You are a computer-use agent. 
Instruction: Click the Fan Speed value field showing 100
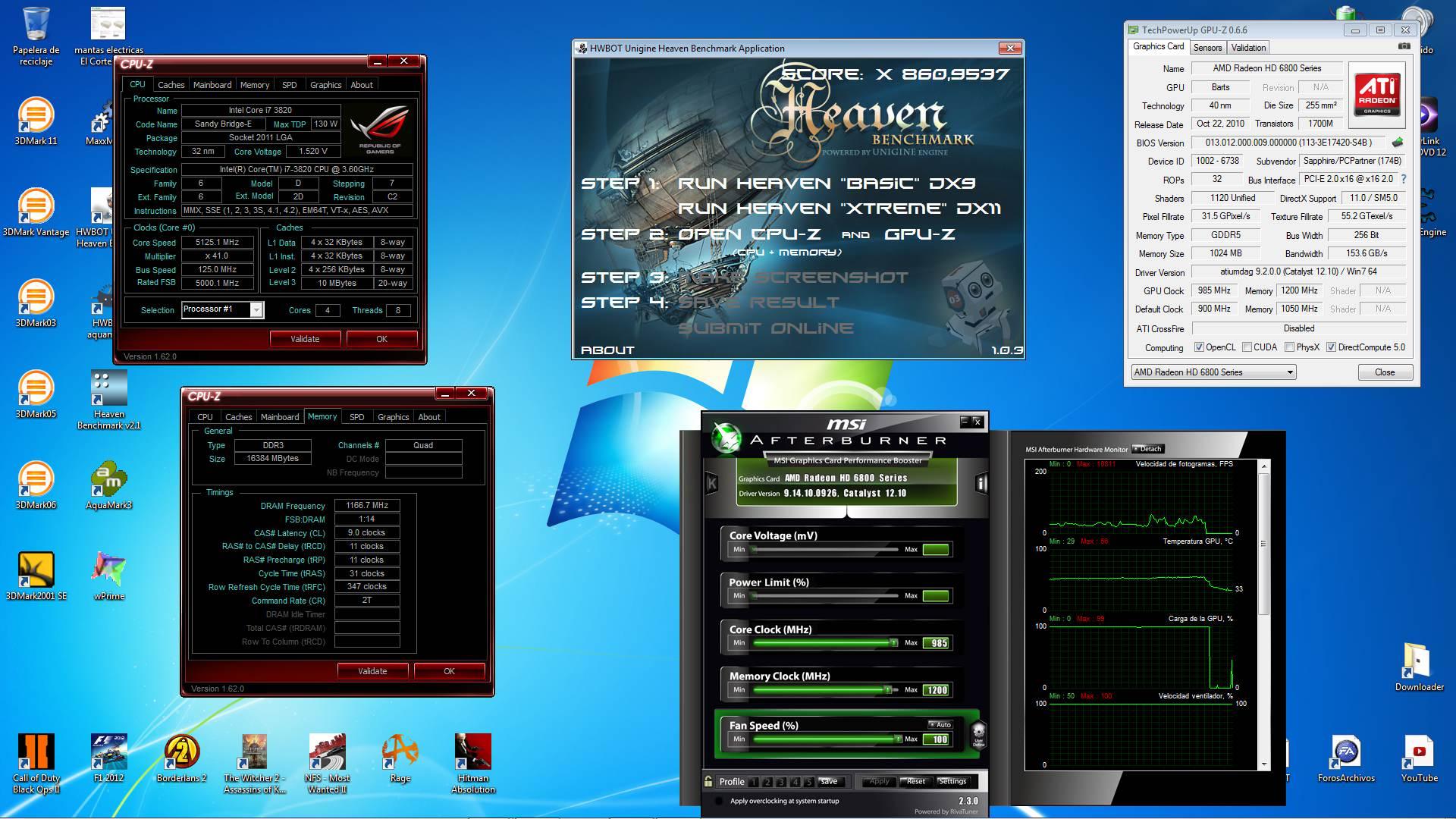pyautogui.click(x=937, y=739)
